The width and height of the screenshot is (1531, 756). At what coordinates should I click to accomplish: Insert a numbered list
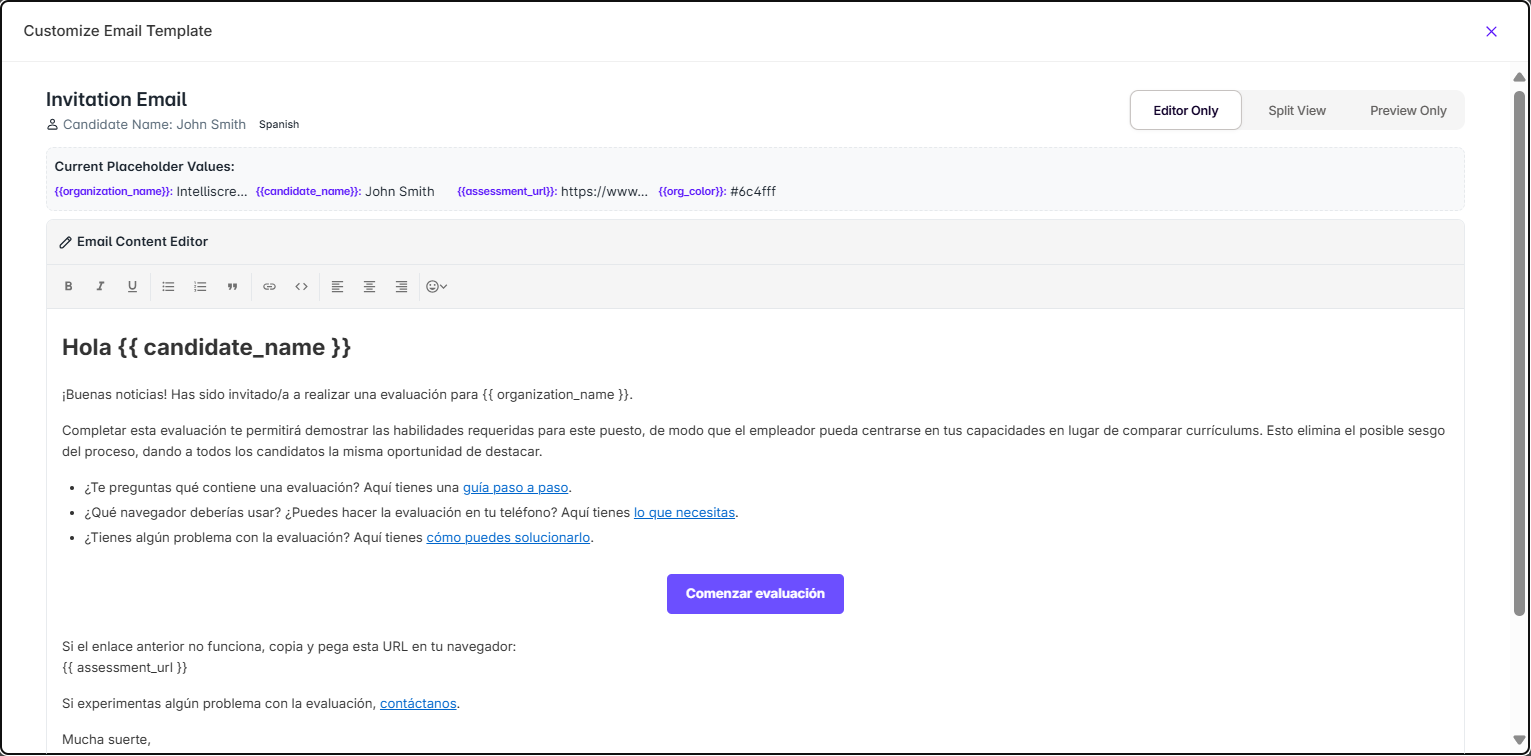[x=200, y=287]
